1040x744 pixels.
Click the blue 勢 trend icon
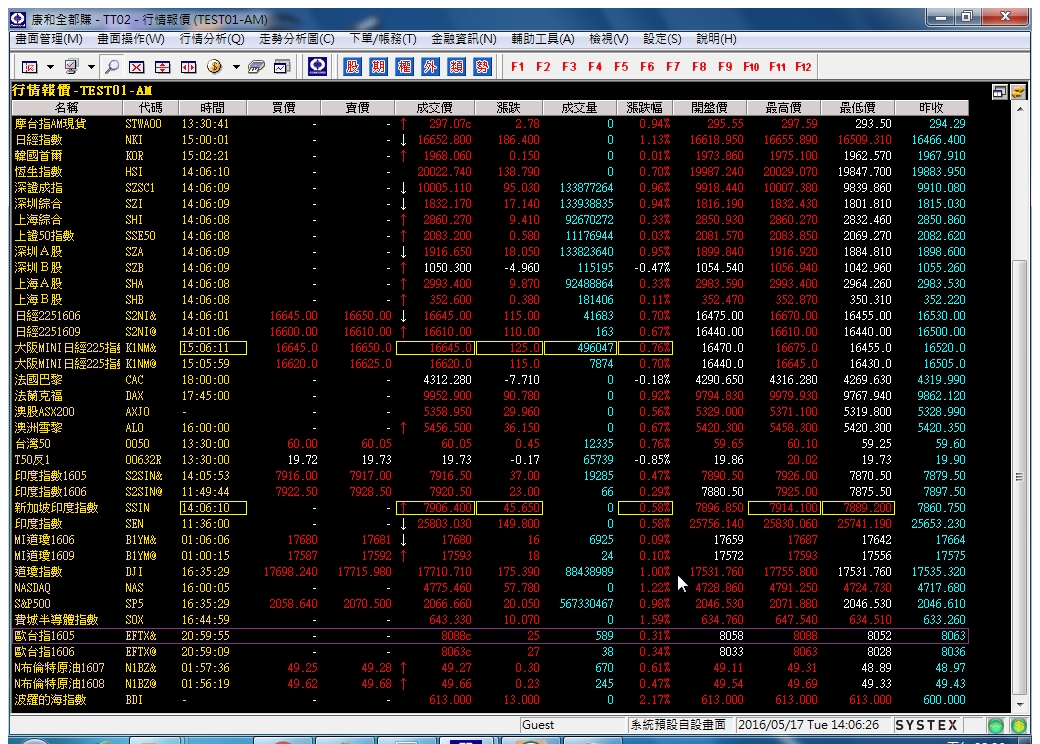pyautogui.click(x=482, y=66)
